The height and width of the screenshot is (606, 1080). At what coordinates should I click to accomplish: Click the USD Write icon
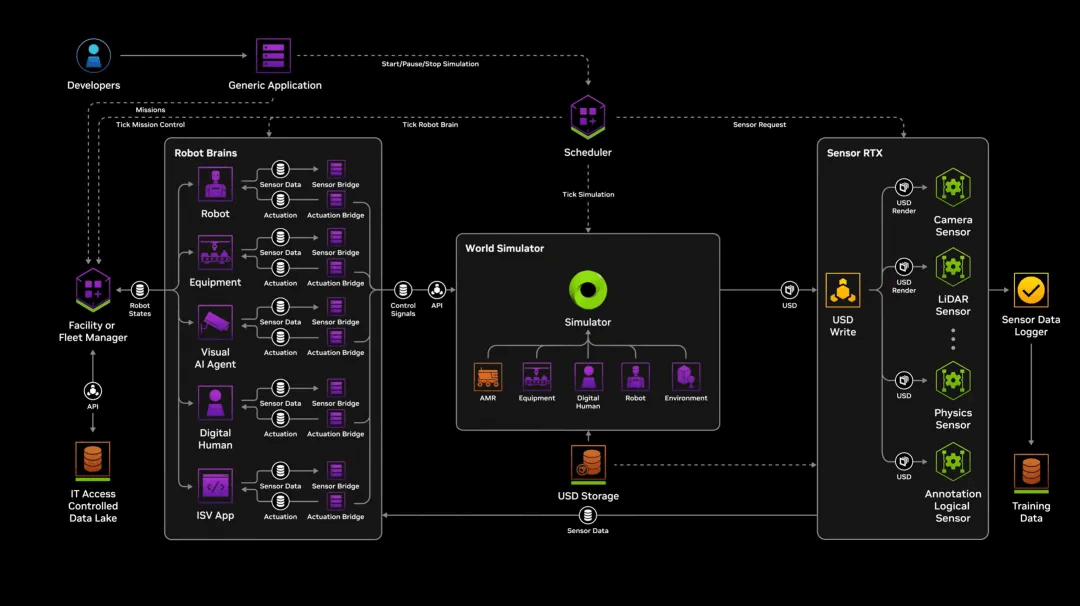click(843, 289)
